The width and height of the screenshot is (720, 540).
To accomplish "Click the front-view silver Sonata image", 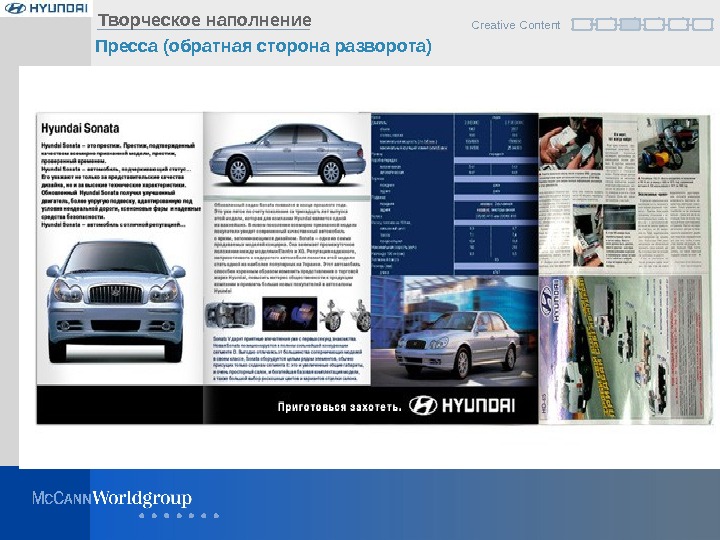I will (x=115, y=301).
